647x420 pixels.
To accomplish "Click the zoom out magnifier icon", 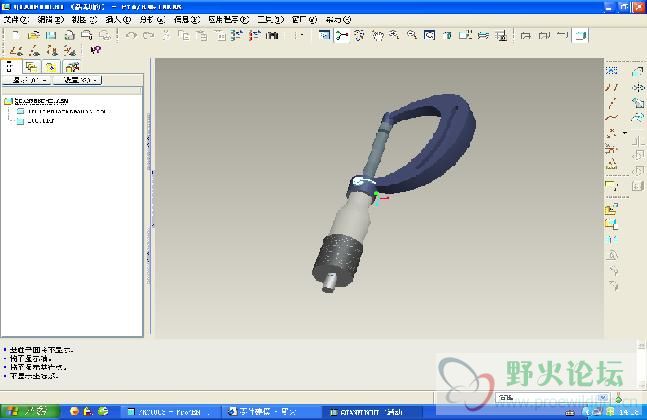I will click(x=412, y=35).
